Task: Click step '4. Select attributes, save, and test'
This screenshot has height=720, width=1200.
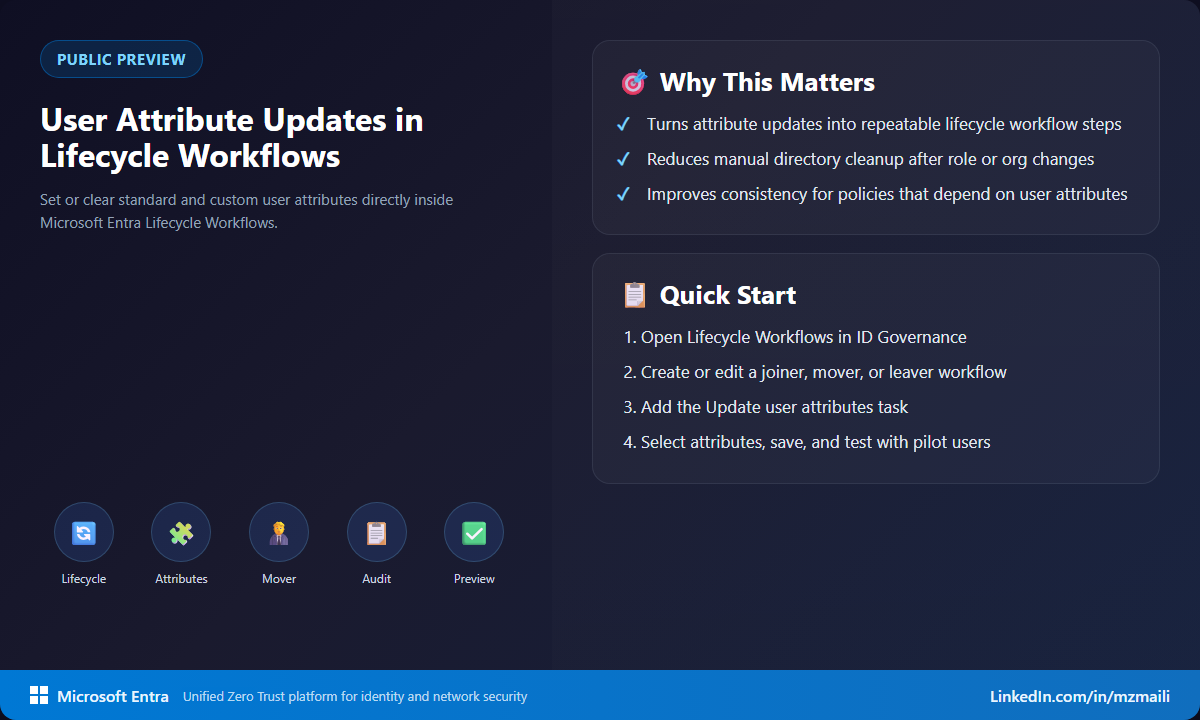Action: (x=807, y=442)
